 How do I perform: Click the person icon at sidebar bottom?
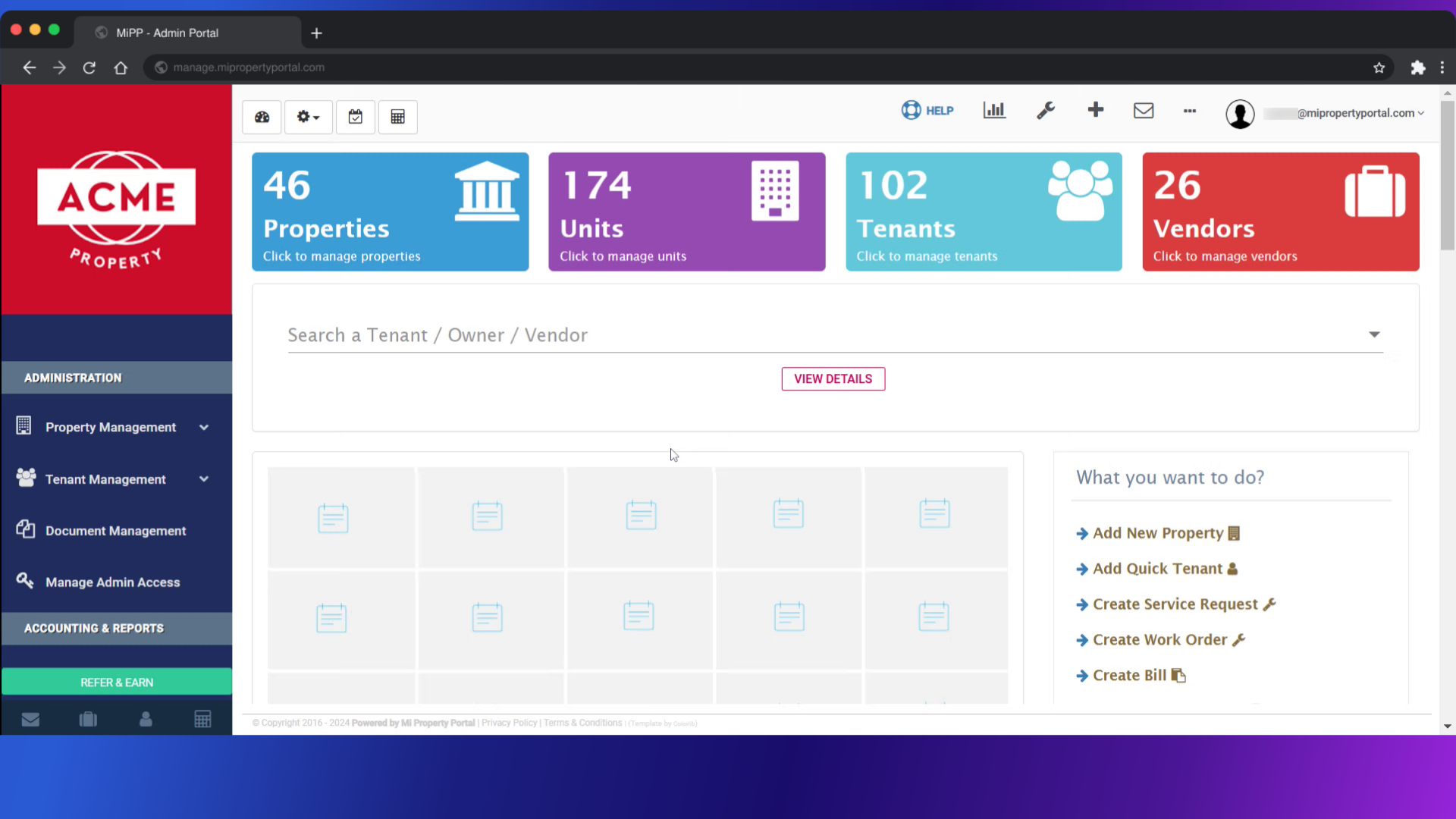point(146,719)
